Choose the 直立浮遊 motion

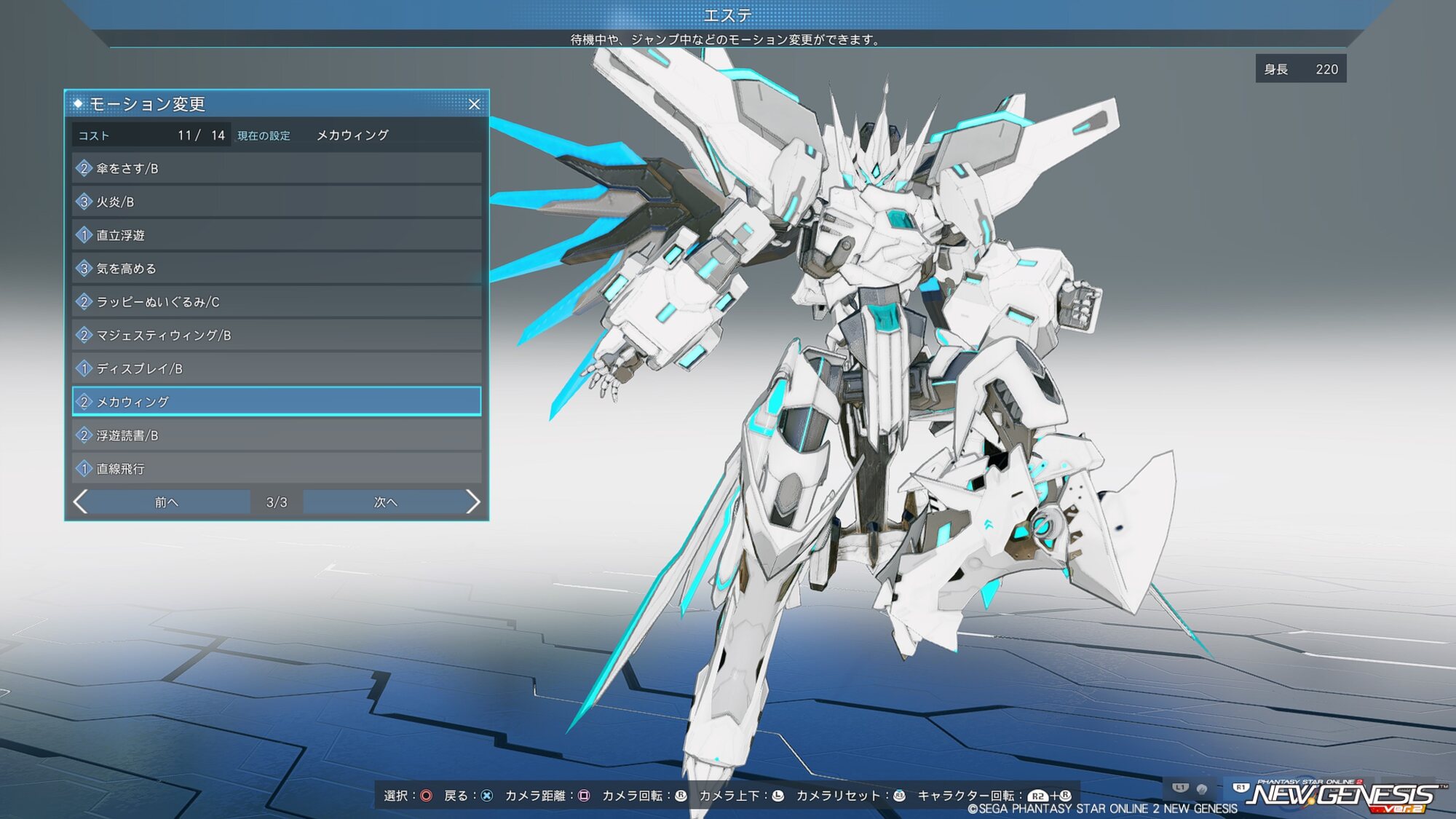point(277,235)
